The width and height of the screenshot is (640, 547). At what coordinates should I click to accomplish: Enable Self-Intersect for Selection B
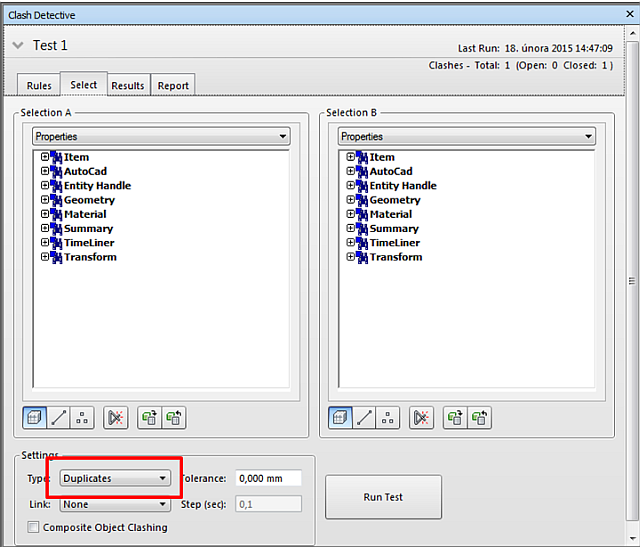421,418
